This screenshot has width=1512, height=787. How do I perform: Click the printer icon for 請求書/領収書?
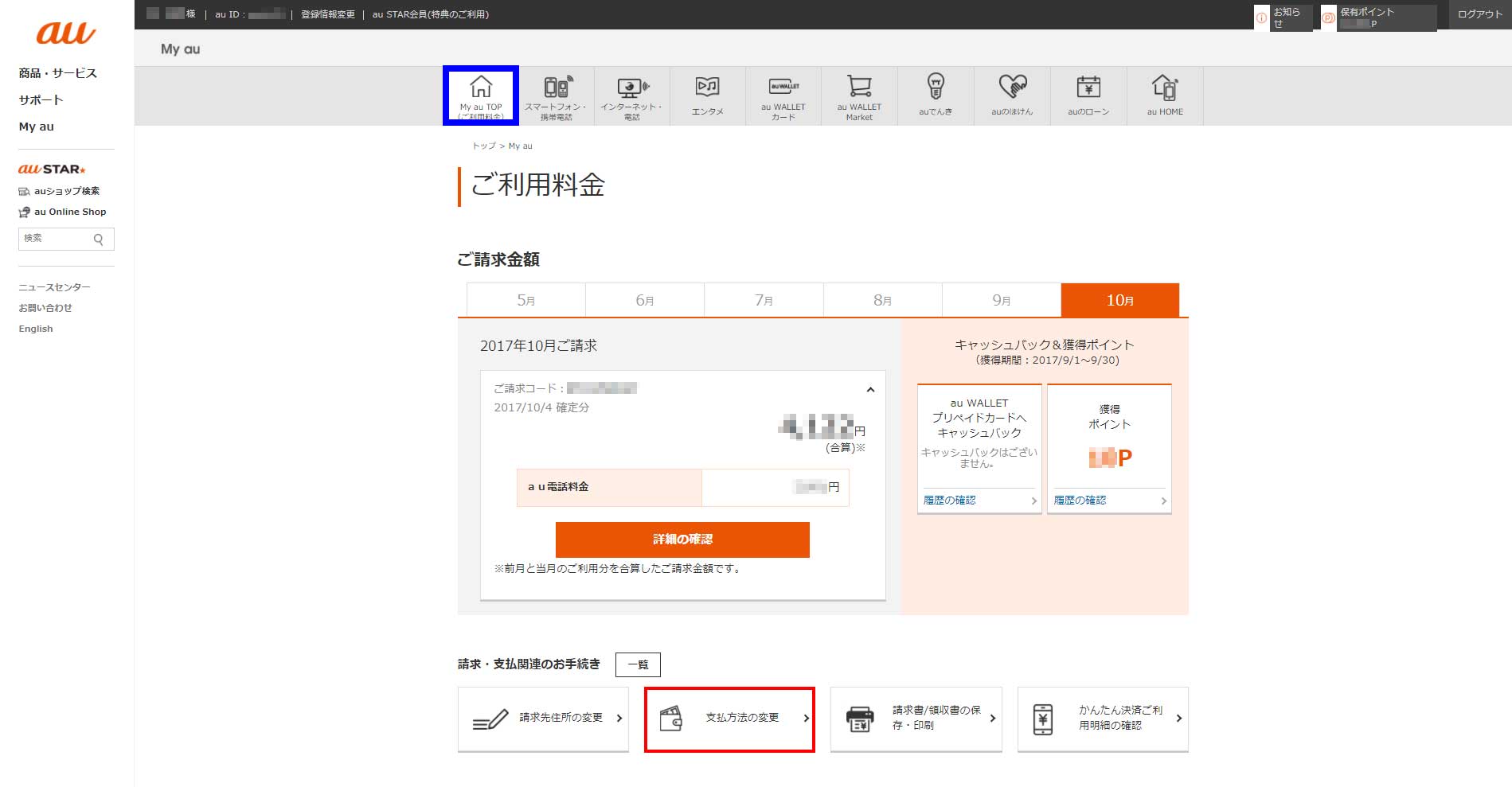click(860, 719)
